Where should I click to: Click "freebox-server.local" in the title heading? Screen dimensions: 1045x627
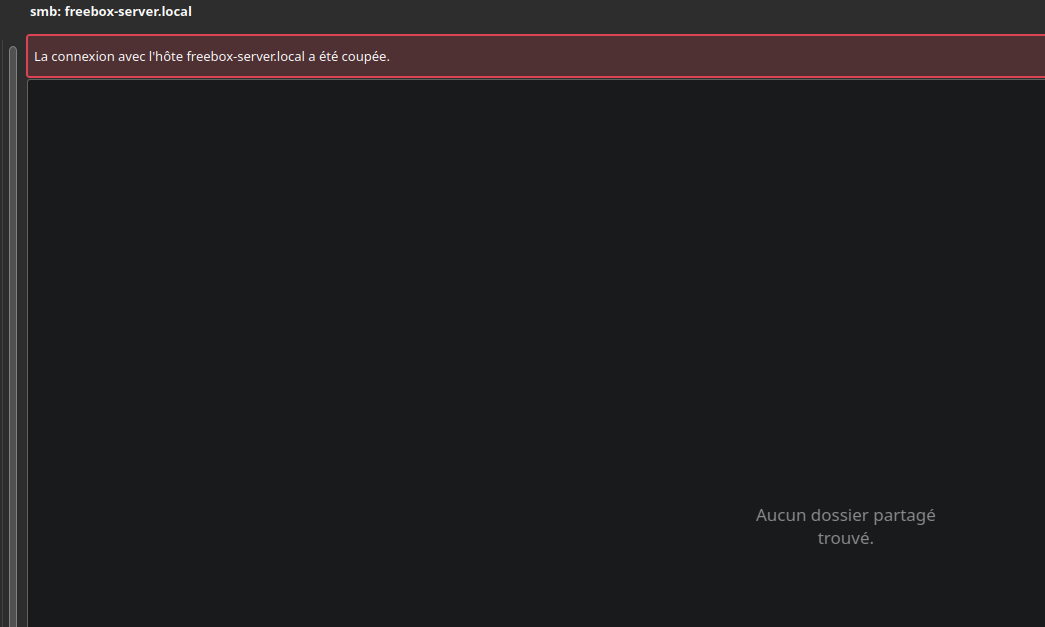point(128,12)
